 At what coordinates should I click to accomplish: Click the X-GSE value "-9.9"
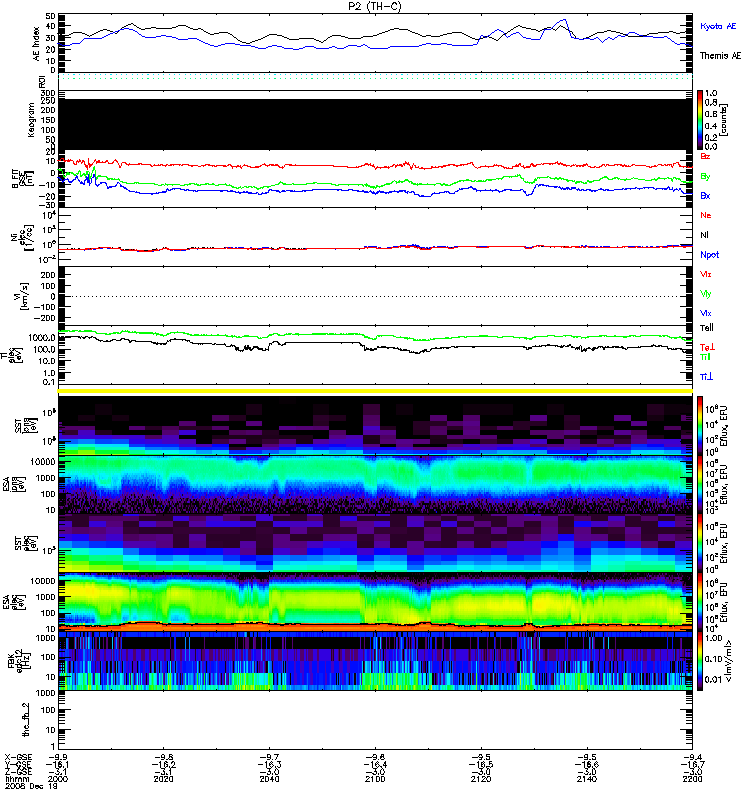[x=58, y=757]
